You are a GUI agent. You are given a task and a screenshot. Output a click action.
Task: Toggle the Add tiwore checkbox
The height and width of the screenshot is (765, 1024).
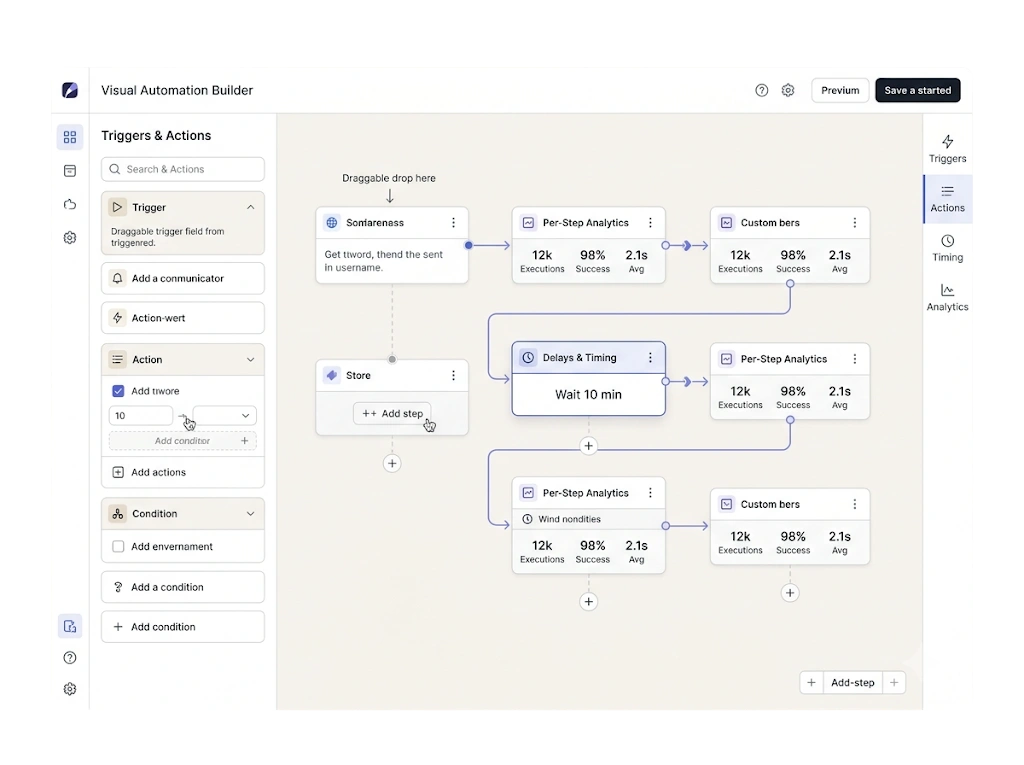point(118,391)
